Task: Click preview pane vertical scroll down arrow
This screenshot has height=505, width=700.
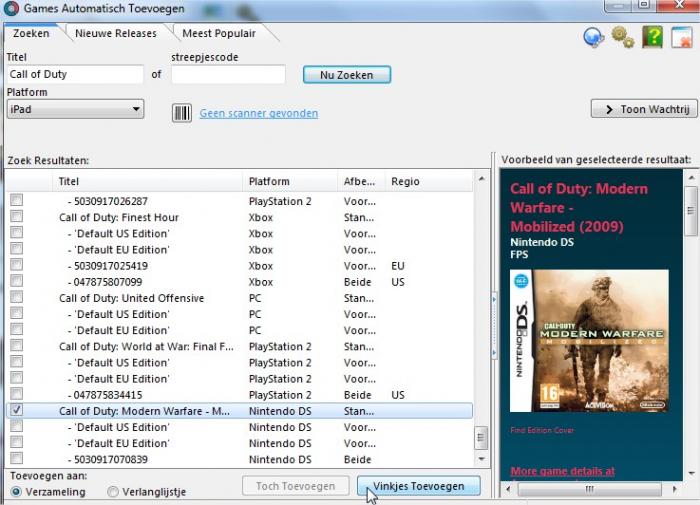Action: [x=692, y=473]
